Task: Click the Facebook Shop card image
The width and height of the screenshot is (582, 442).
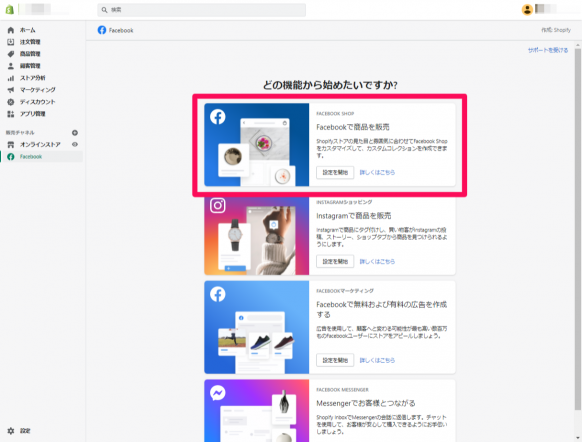Action: pos(256,145)
